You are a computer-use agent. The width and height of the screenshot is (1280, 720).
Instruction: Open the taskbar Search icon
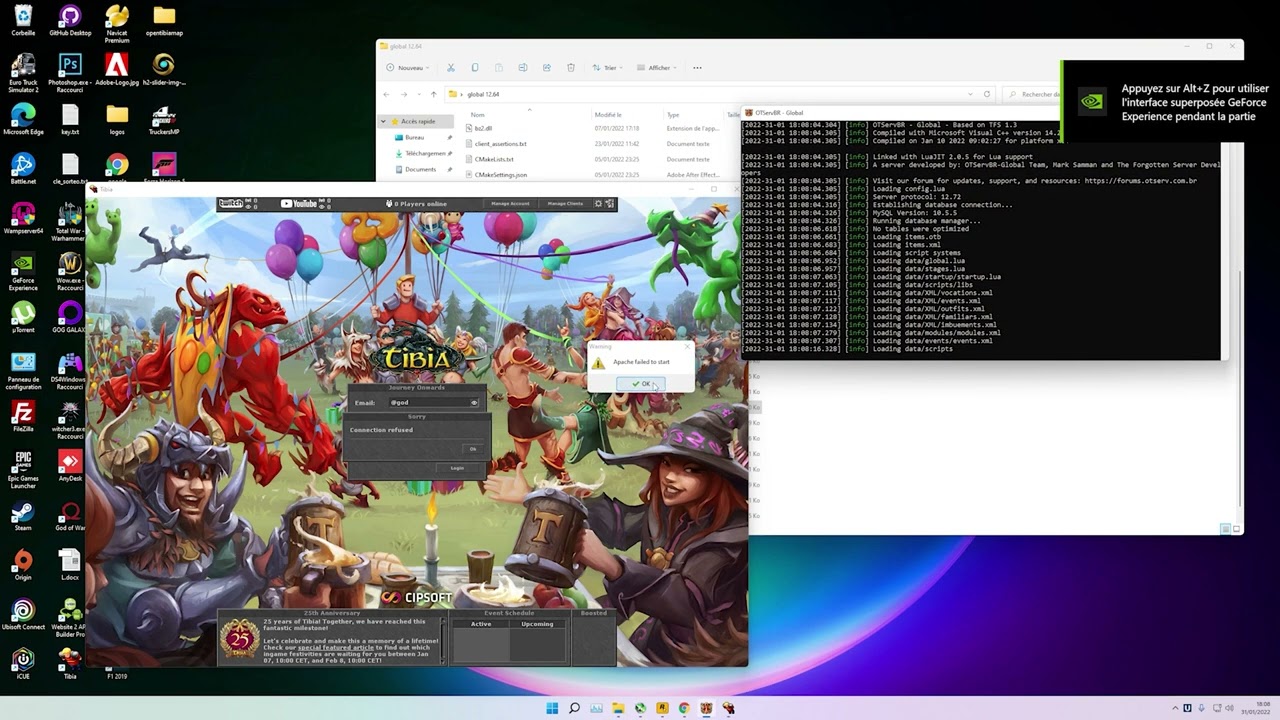point(574,708)
